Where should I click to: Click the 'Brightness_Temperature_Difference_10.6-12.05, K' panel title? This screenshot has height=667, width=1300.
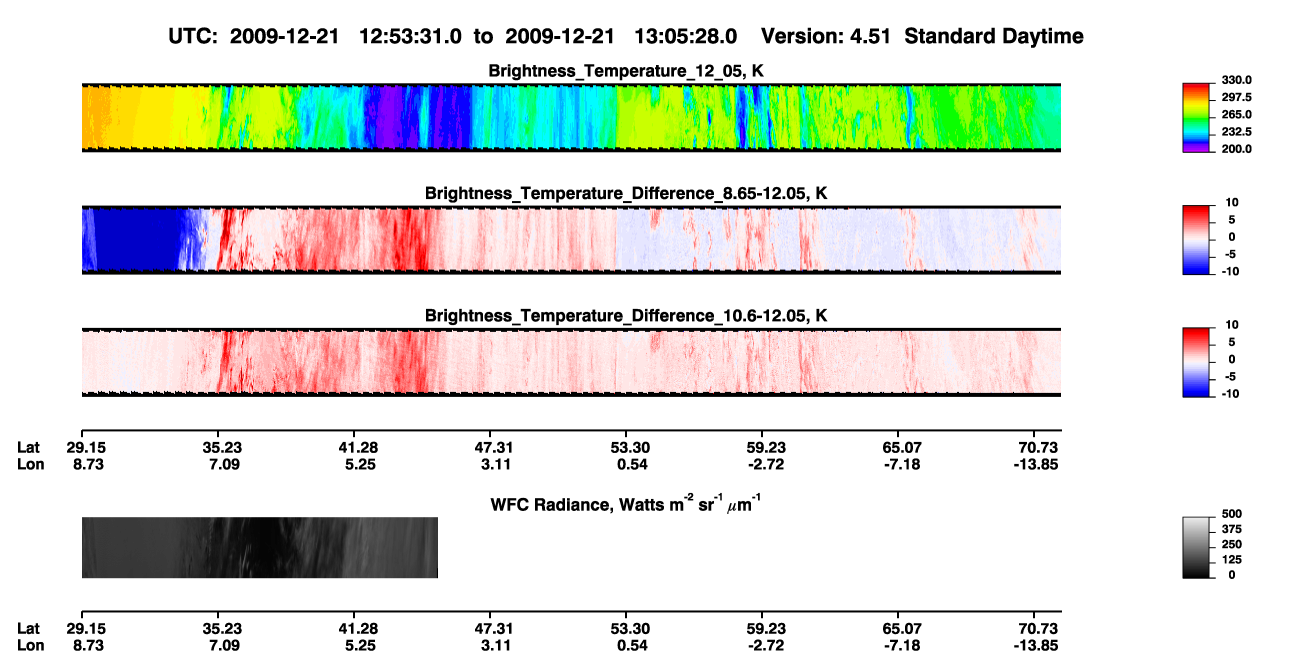point(626,316)
